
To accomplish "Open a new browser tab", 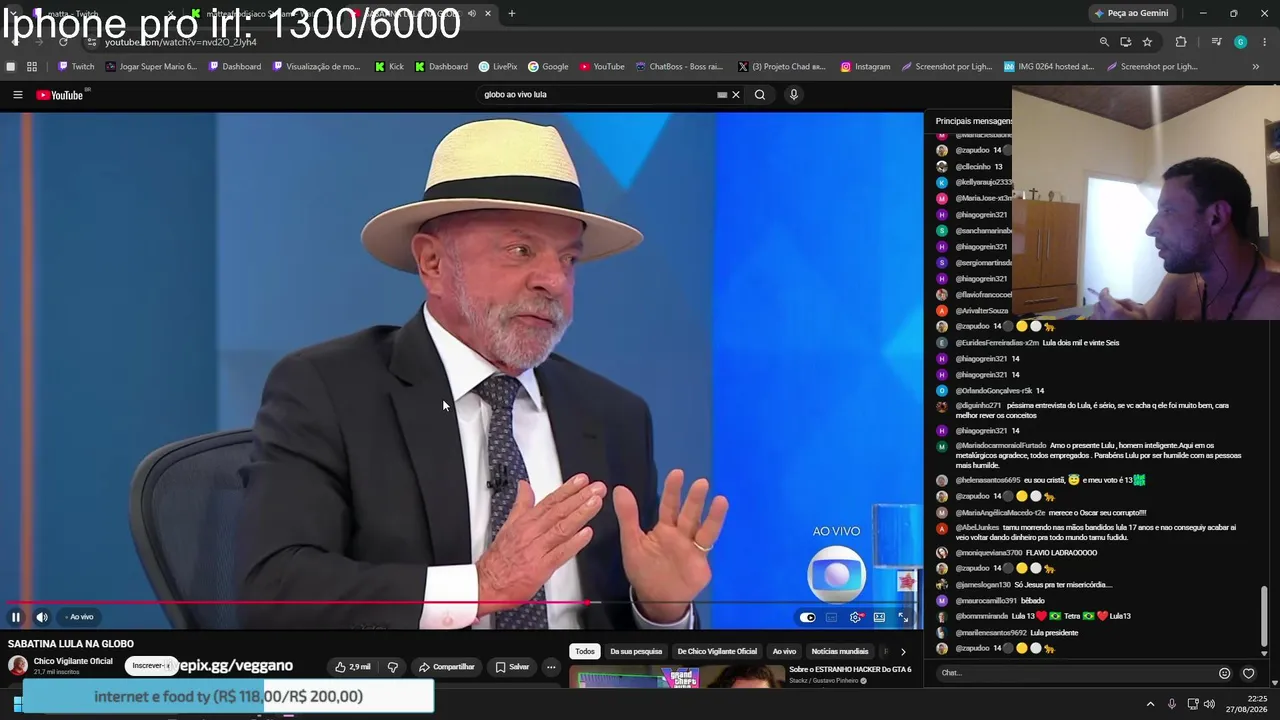I will 512,13.
